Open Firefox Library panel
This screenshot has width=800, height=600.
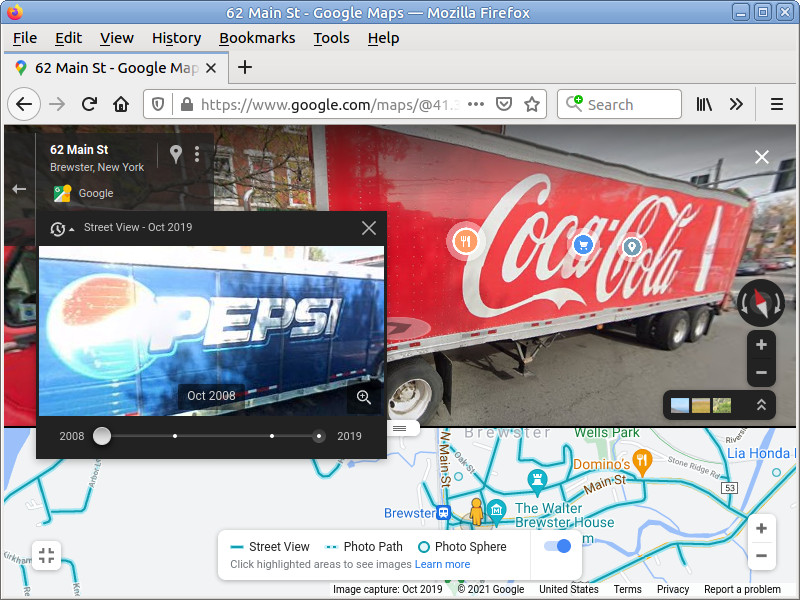coord(704,104)
